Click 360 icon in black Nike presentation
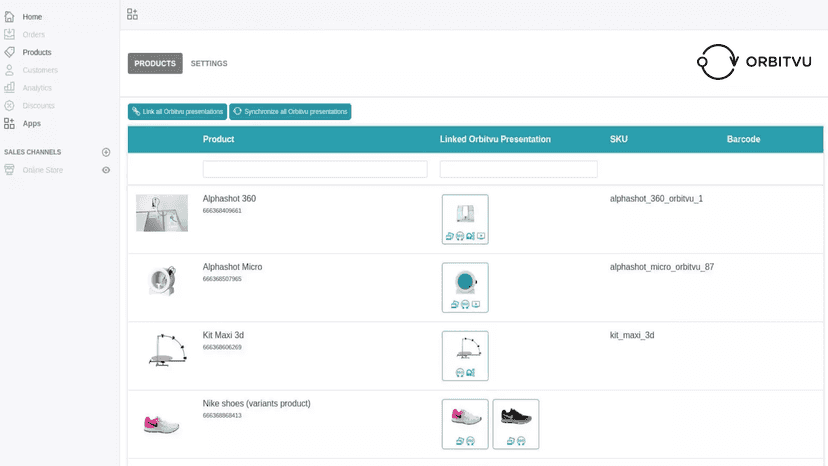The image size is (828, 466). click(x=521, y=441)
